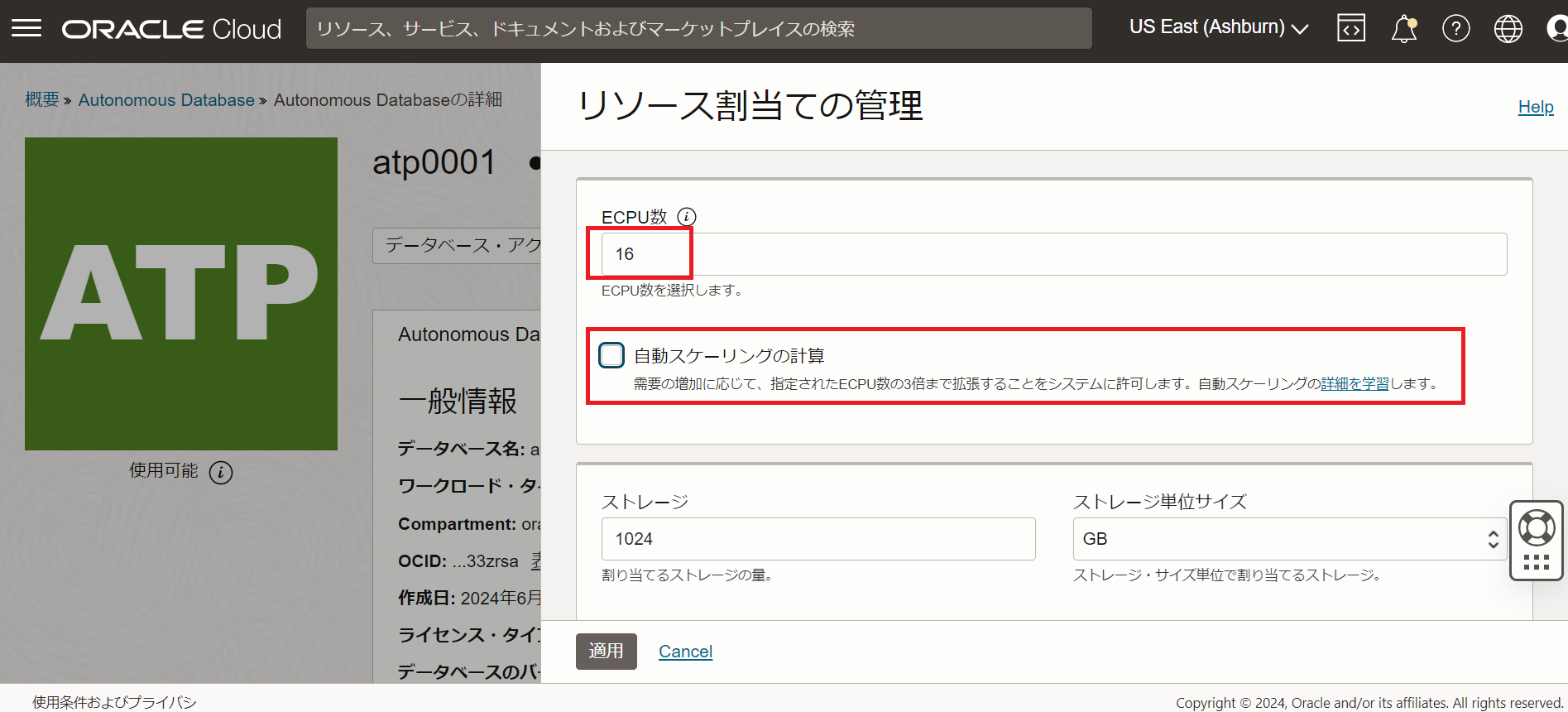Click the help question mark icon
This screenshot has width=1568, height=712.
click(x=1455, y=29)
